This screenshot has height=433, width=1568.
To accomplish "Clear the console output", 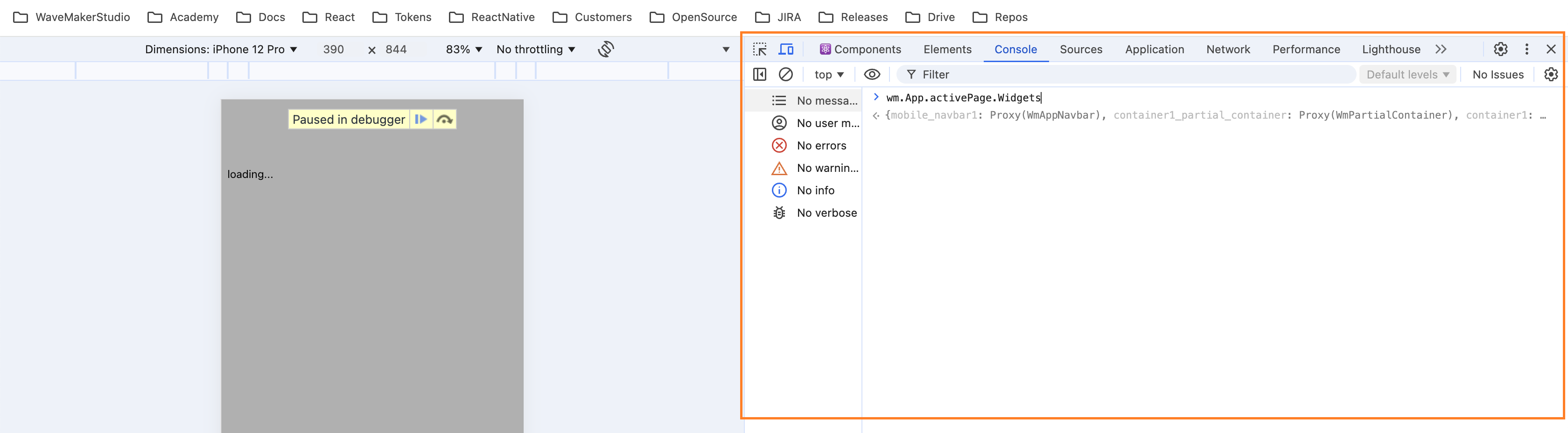I will point(786,74).
